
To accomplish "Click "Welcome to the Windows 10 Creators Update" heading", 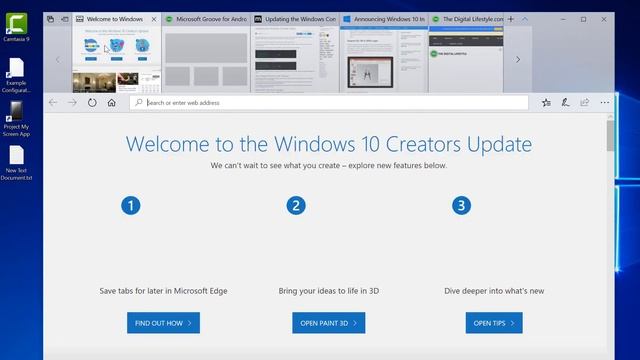I will (329, 144).
